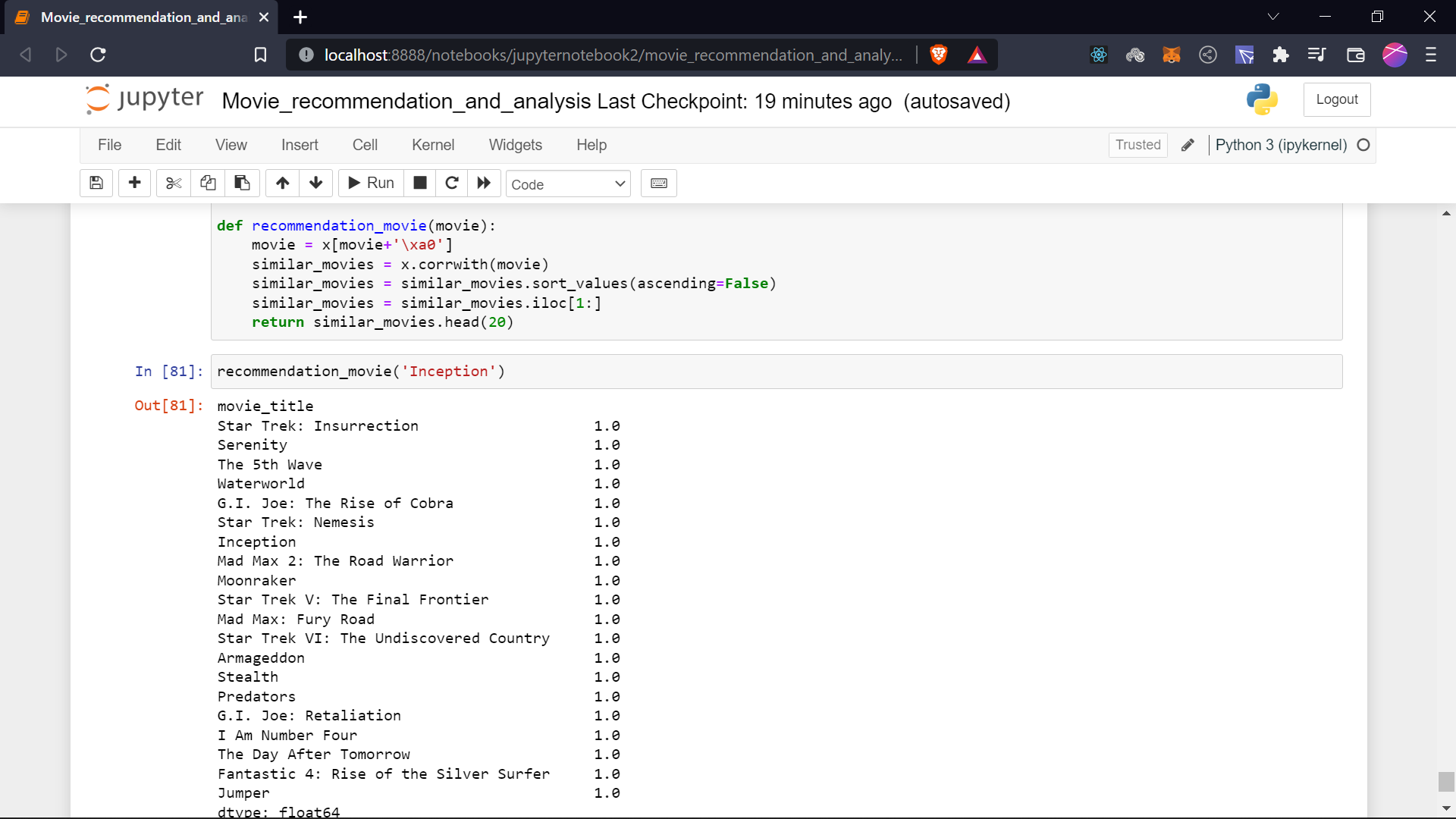Open the command palette keyboard icon
Viewport: 1456px width, 819px height.
[x=658, y=183]
